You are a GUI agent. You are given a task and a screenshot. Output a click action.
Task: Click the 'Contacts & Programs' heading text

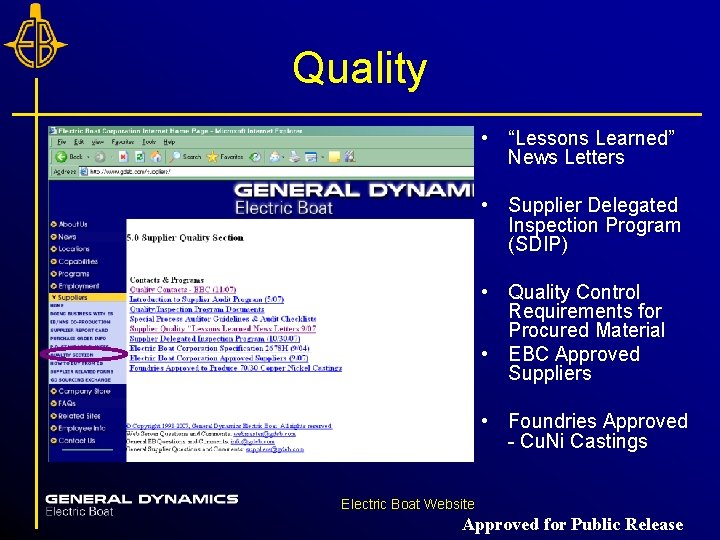click(x=167, y=280)
